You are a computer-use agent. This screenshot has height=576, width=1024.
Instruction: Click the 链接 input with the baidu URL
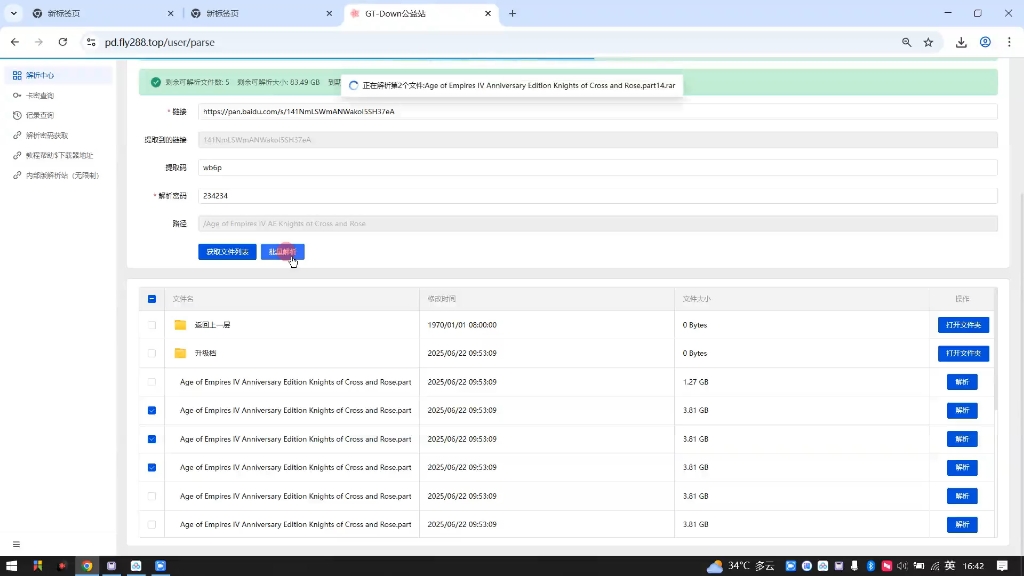598,112
